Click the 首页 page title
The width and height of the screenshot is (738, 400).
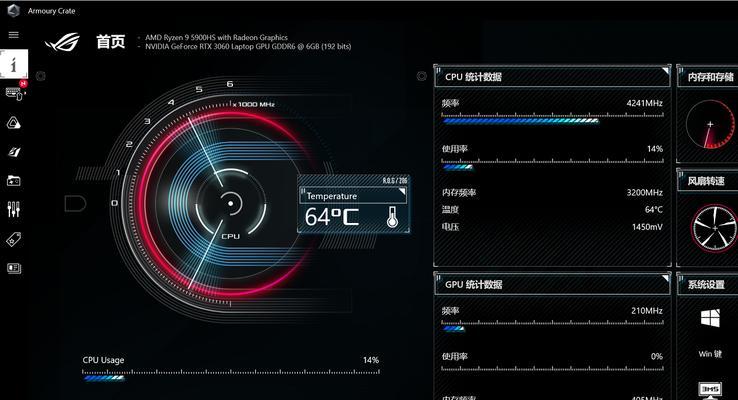[111, 42]
